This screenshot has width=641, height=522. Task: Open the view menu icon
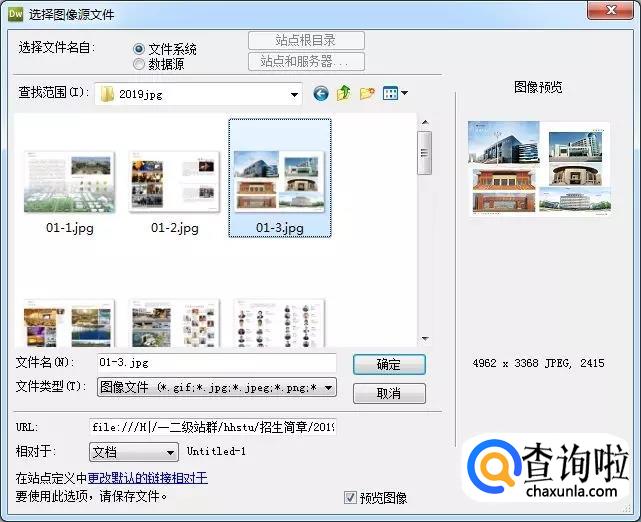395,94
